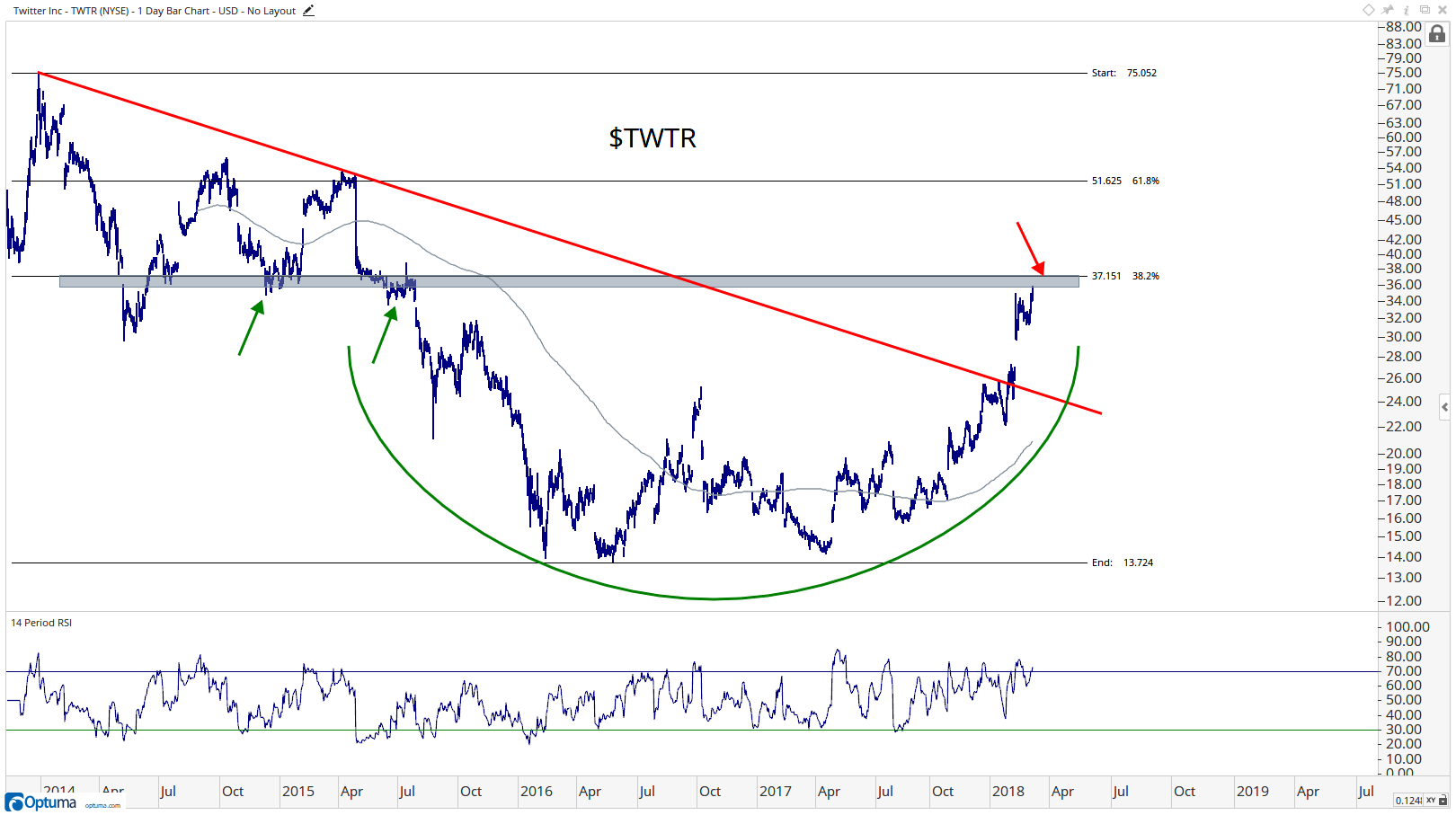1456x815 pixels.
Task: Expand the side panel with the left arrow
Action: 1444,407
